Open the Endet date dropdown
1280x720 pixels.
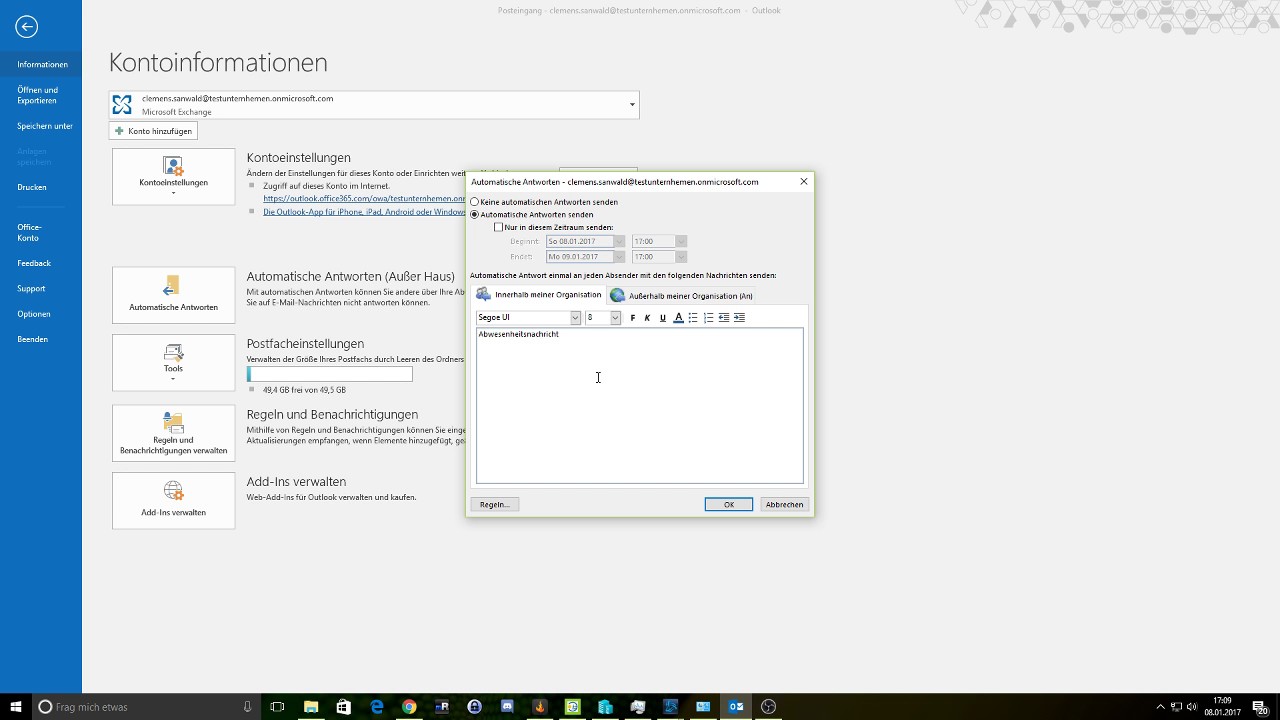(x=620, y=257)
